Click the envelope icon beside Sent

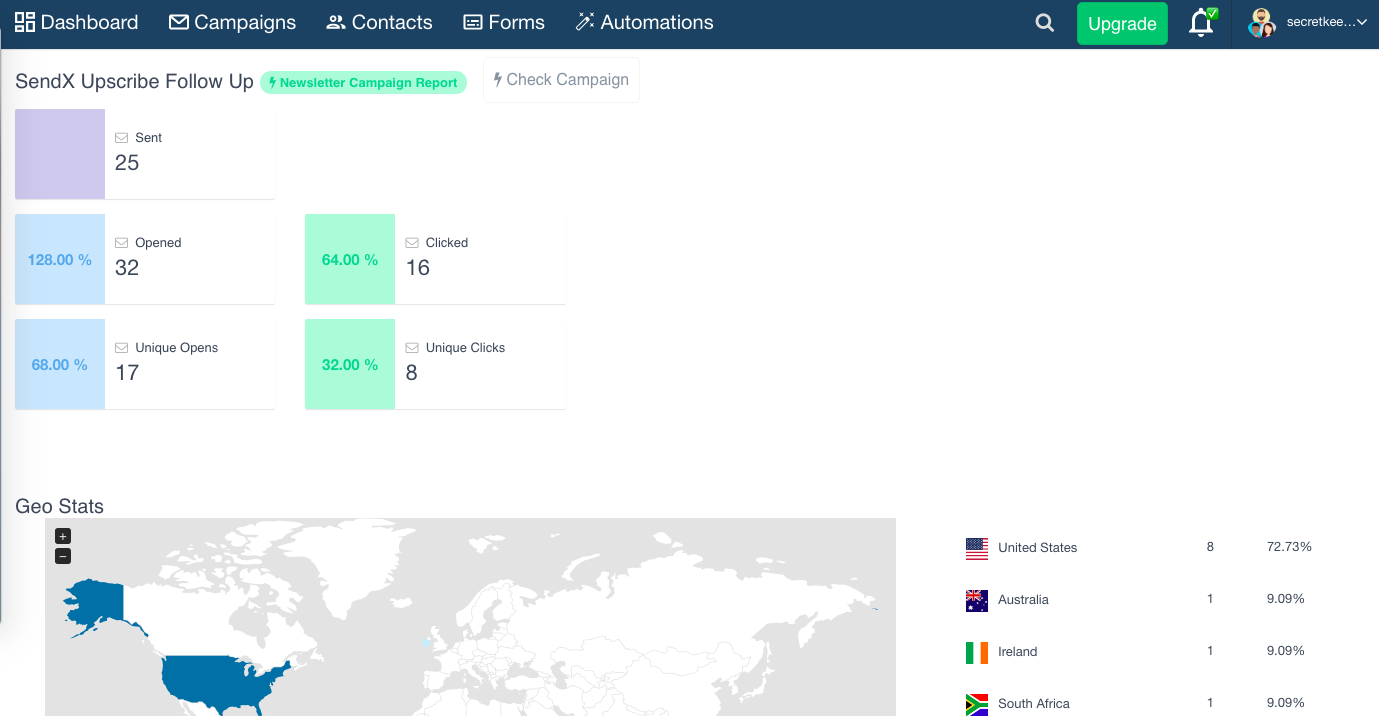click(x=122, y=138)
